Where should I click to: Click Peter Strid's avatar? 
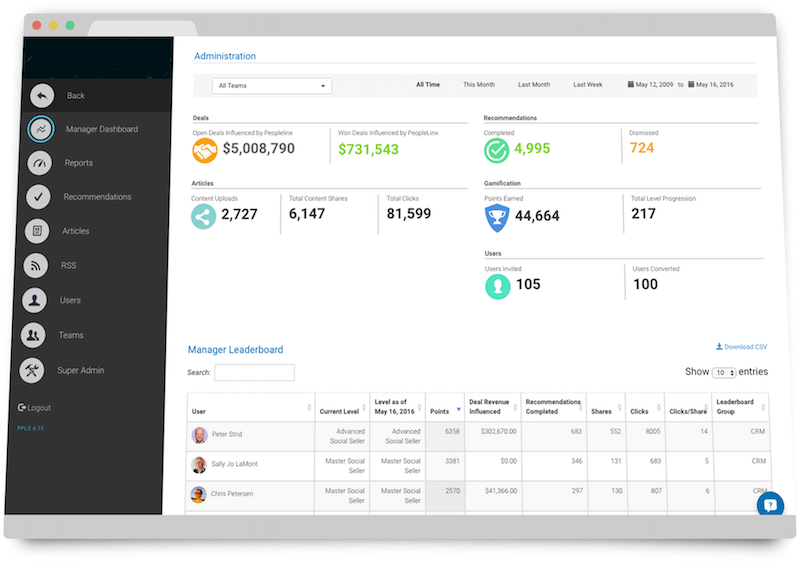[x=199, y=435]
